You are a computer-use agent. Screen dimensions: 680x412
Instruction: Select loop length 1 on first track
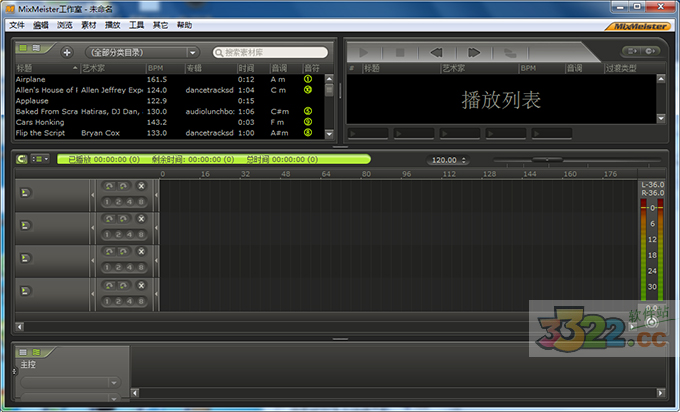point(107,202)
